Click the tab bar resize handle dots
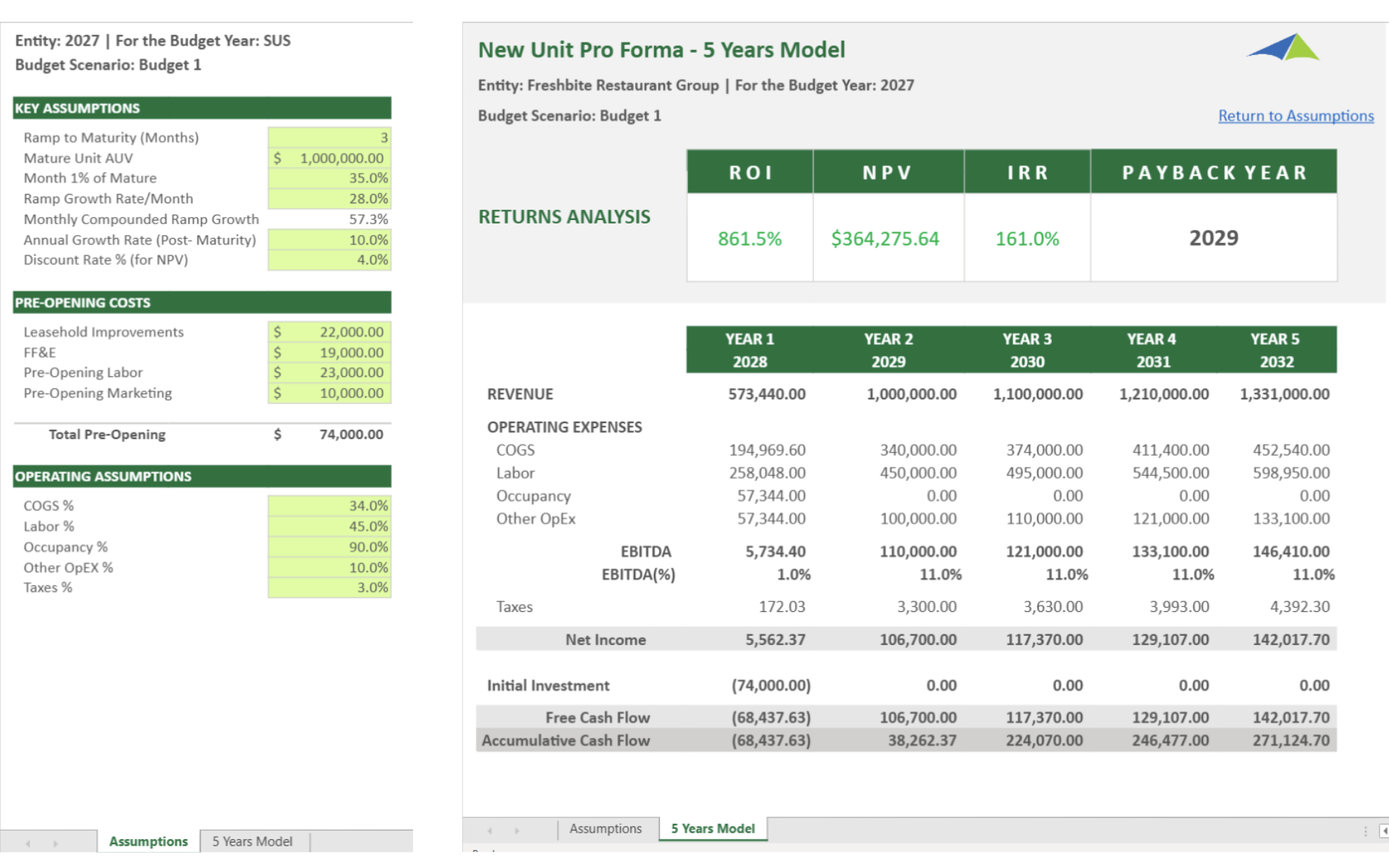 (x=1365, y=830)
